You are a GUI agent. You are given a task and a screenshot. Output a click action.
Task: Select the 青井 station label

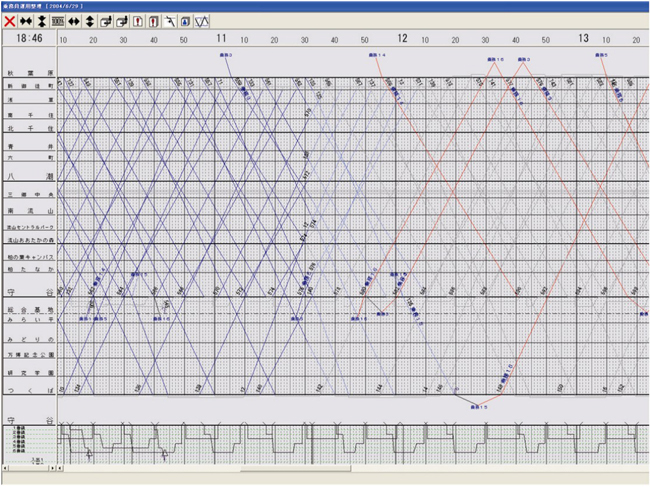pos(30,146)
